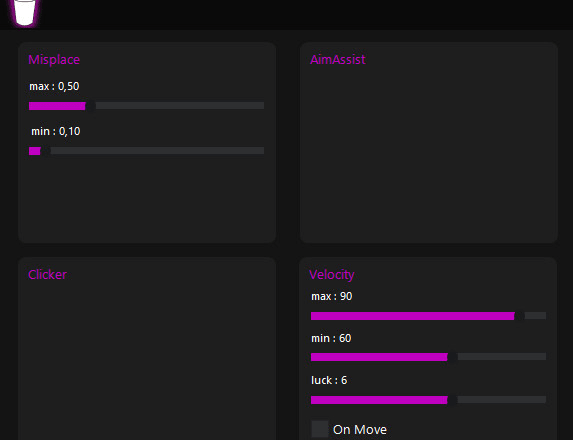Click the 'max : 0,50' value label

pyautogui.click(x=54, y=86)
